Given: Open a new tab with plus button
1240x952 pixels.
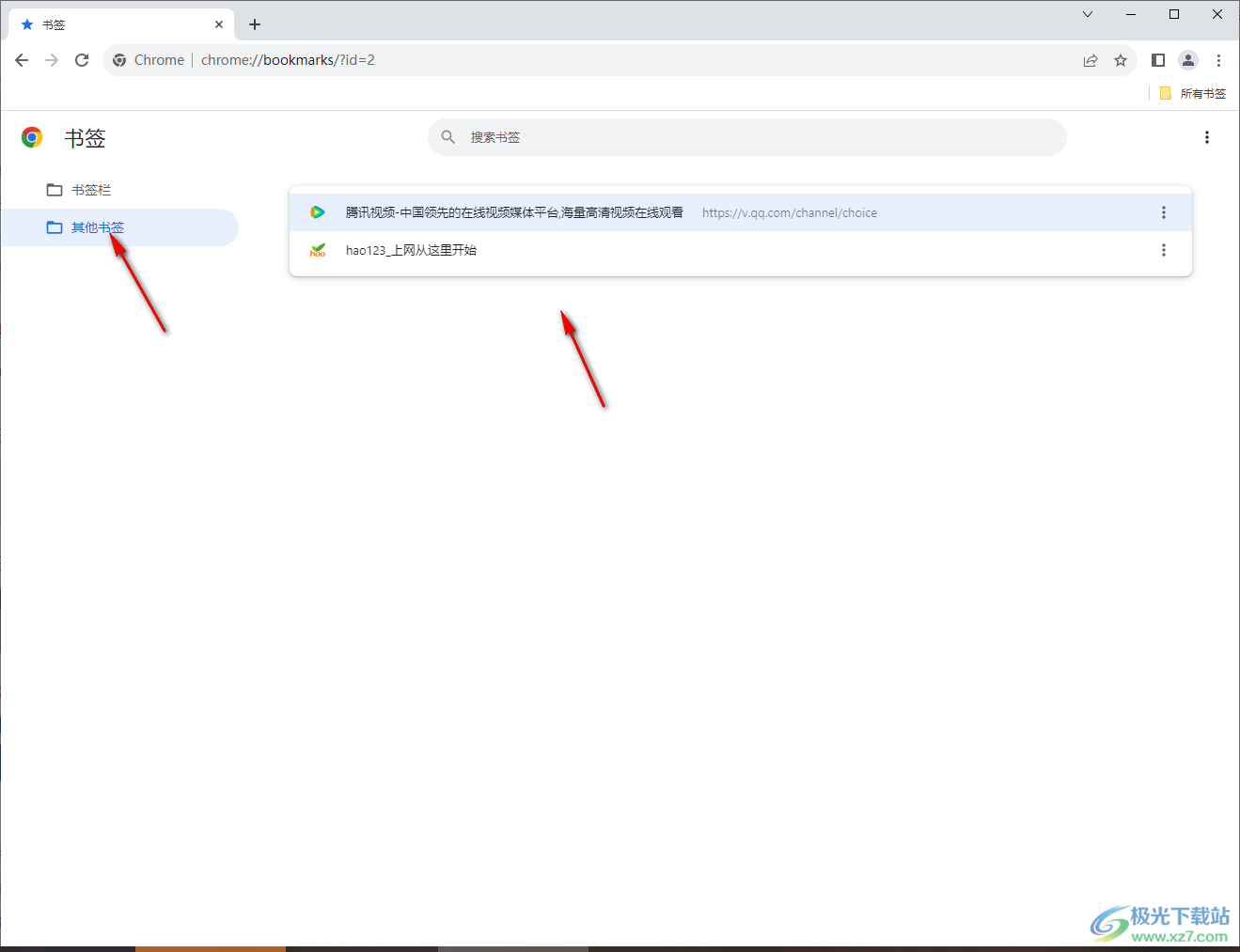Looking at the screenshot, I should (255, 24).
